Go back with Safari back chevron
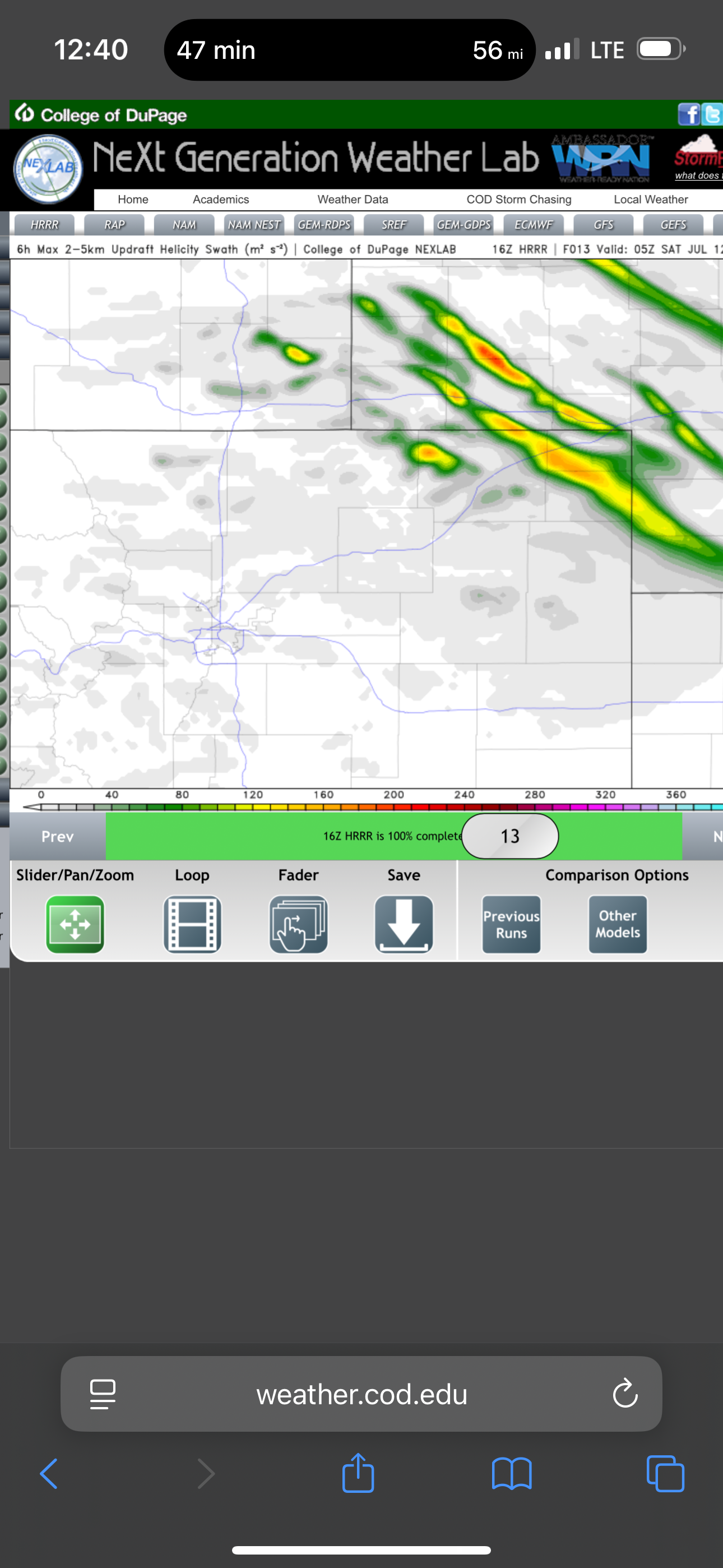Image resolution: width=723 pixels, height=1568 pixels. tap(49, 1474)
